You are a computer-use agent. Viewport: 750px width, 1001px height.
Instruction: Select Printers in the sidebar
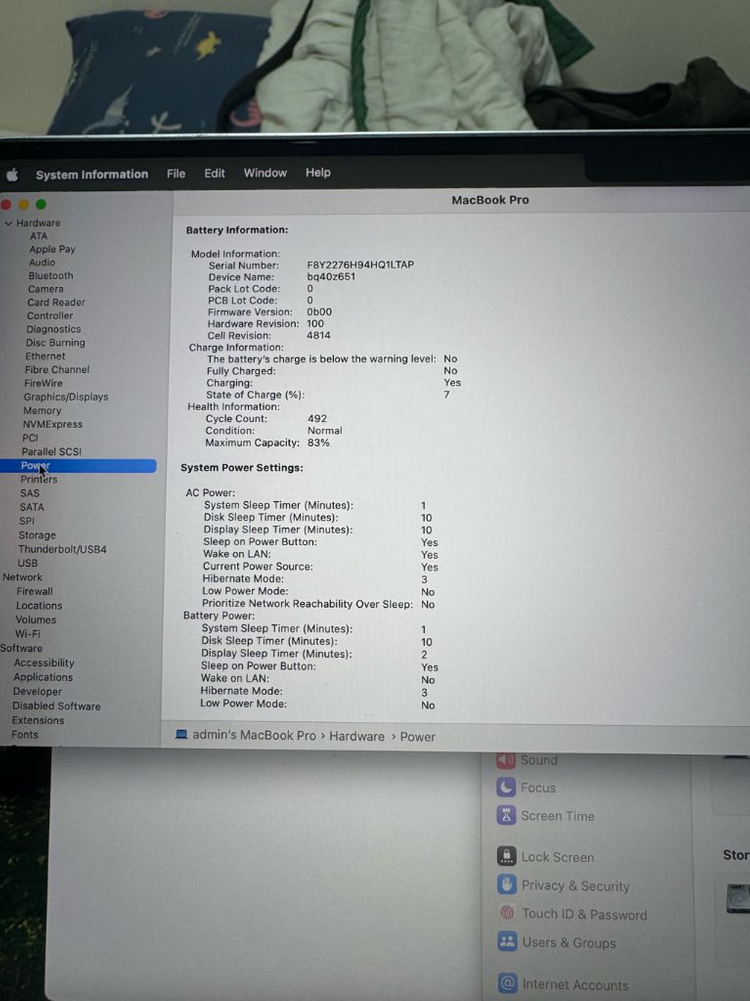[39, 479]
